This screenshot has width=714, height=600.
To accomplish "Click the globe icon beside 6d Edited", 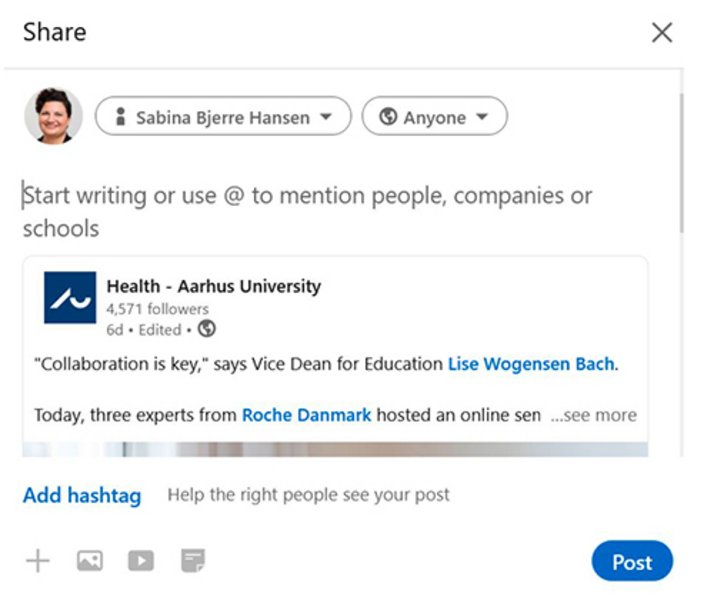I will pos(207,329).
